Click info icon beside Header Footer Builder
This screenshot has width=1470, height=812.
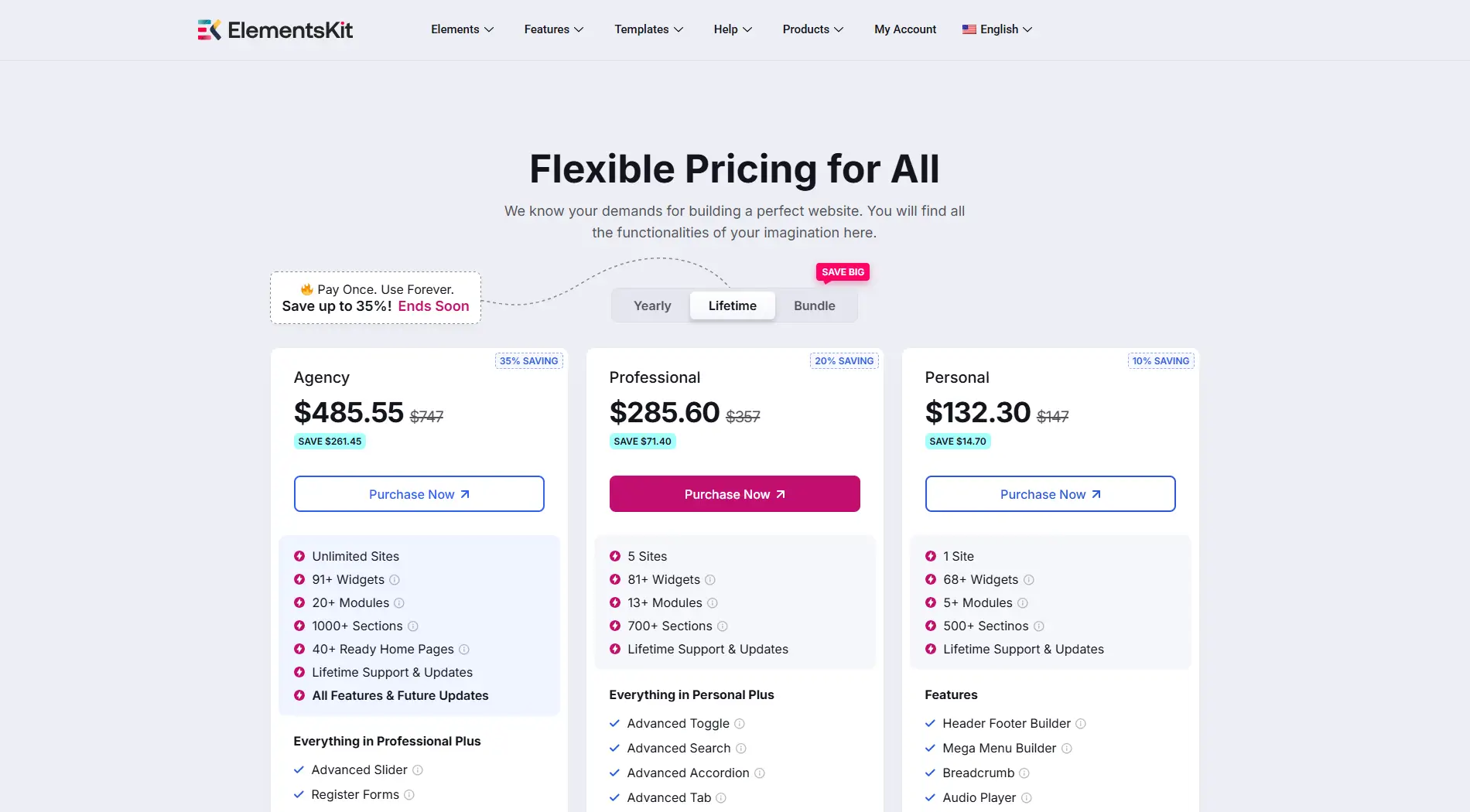click(1081, 724)
